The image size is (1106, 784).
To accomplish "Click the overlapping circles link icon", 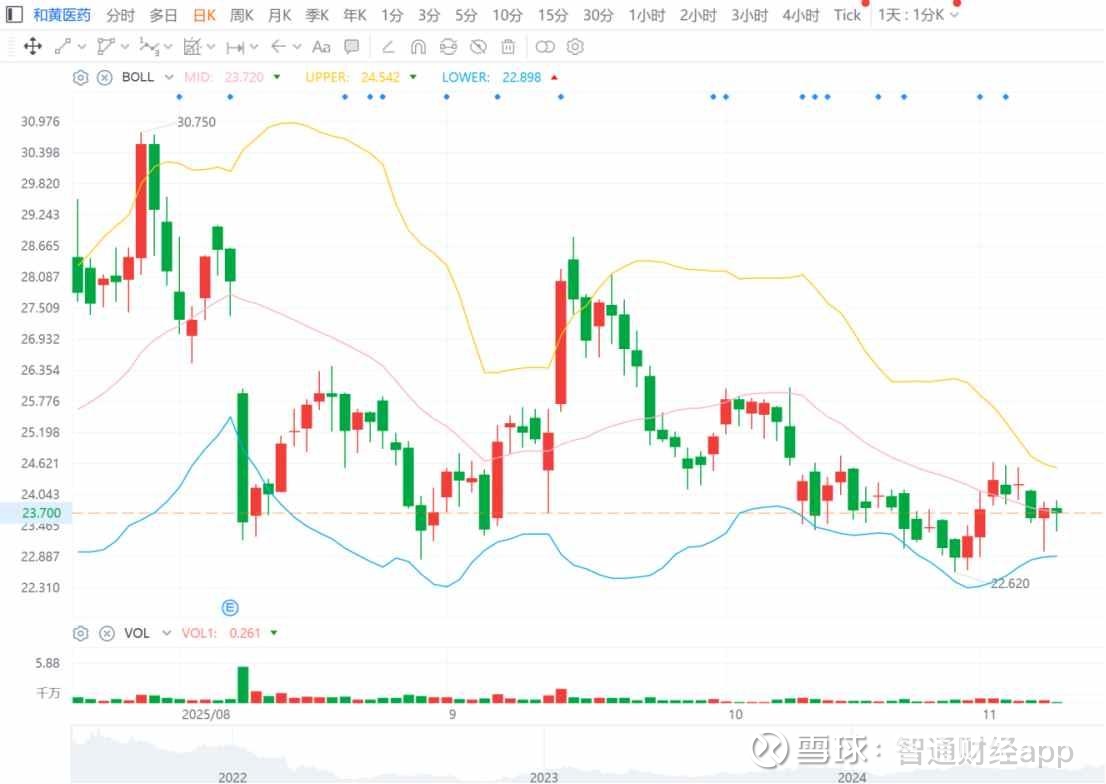I will click(545, 47).
